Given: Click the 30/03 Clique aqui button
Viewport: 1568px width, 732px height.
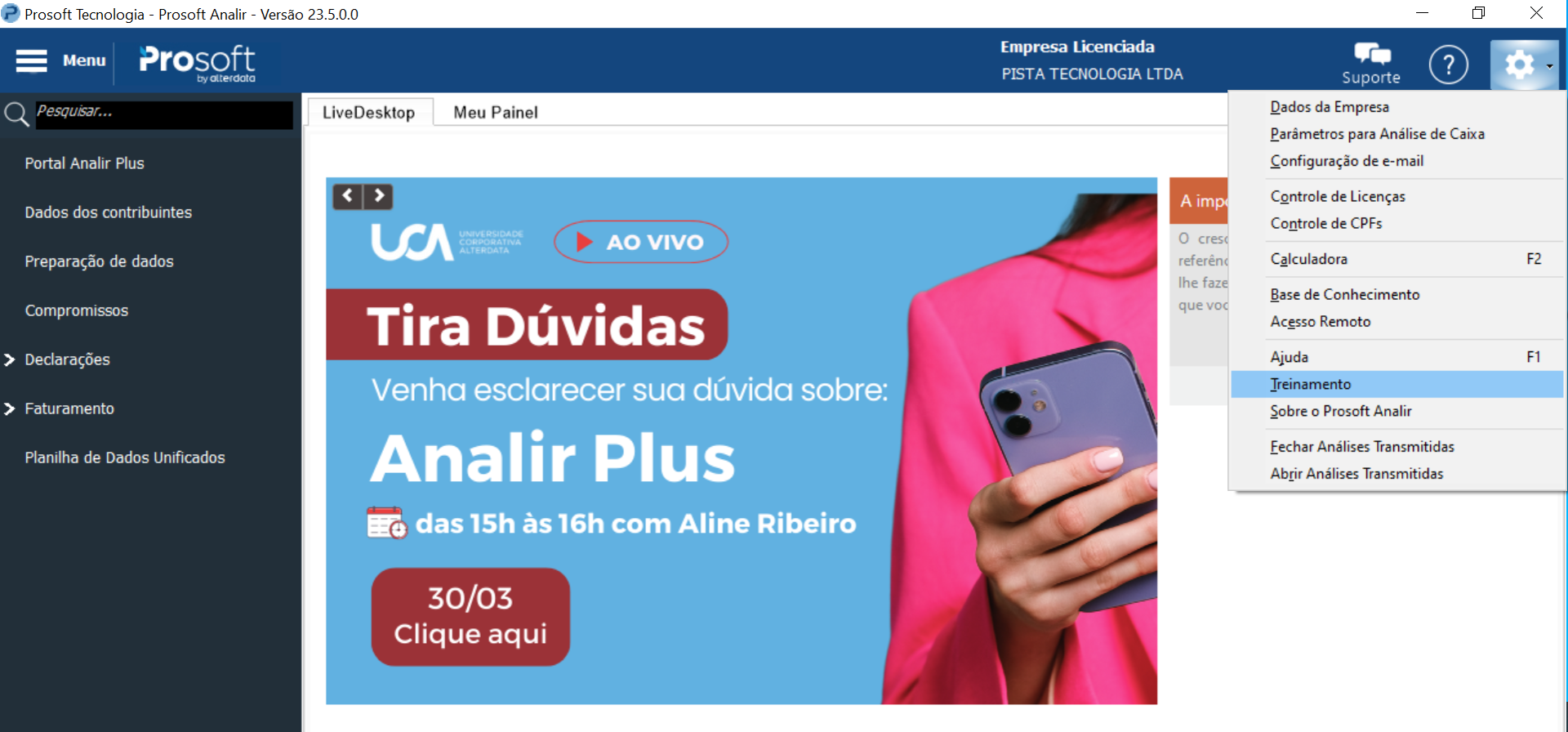Looking at the screenshot, I should pyautogui.click(x=470, y=617).
